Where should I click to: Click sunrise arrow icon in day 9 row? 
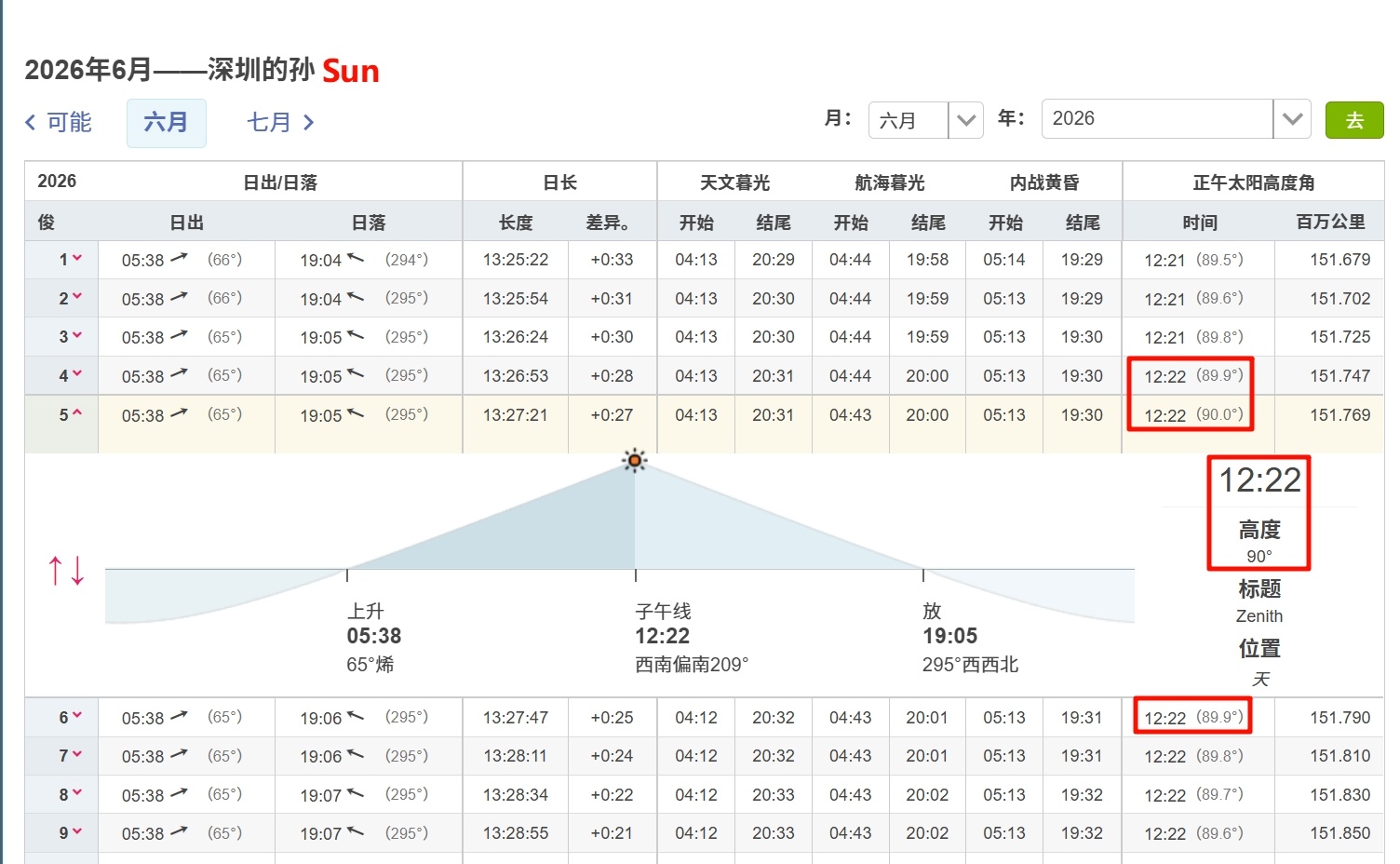point(180,831)
